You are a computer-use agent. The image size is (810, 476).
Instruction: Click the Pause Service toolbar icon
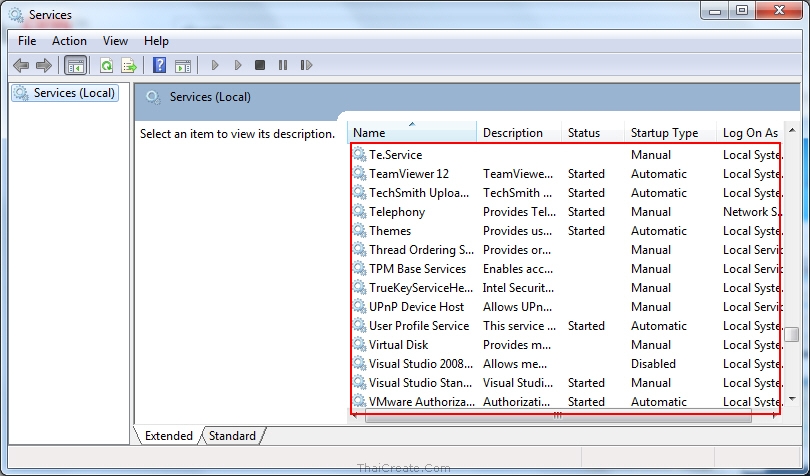click(x=283, y=66)
